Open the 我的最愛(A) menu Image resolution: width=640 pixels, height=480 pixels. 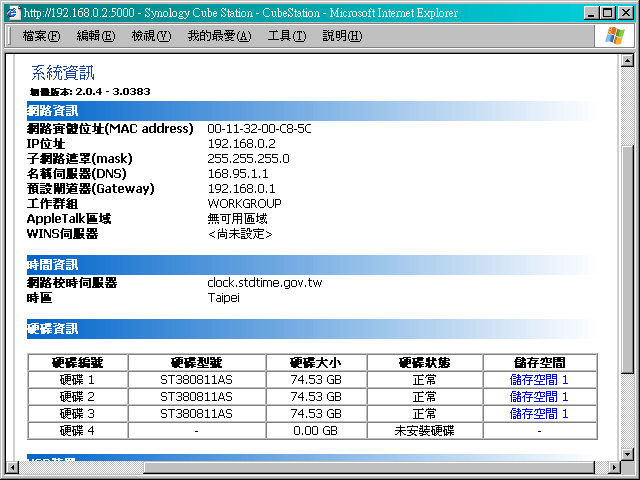click(x=219, y=36)
